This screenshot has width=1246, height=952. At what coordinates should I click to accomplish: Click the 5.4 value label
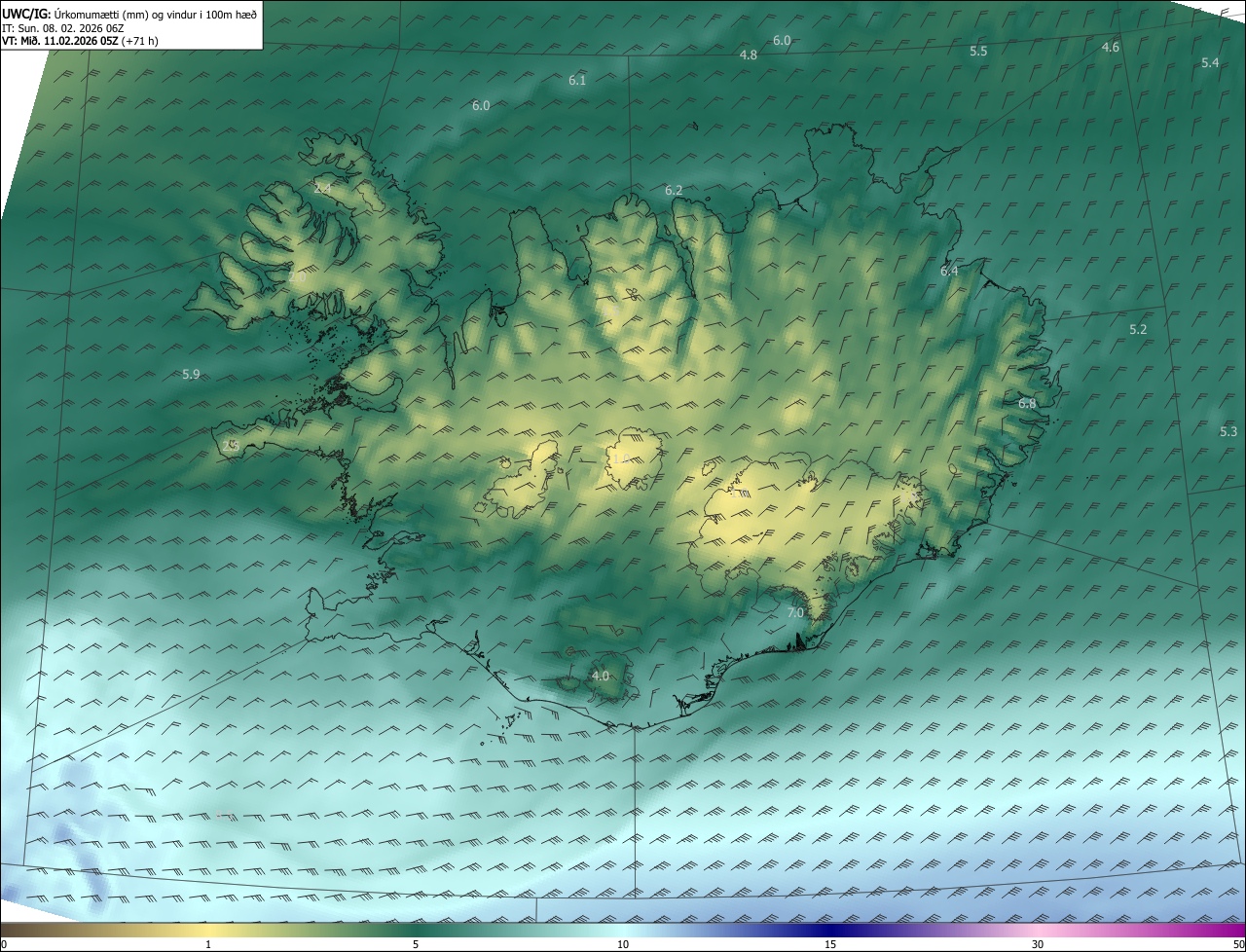coord(1210,63)
